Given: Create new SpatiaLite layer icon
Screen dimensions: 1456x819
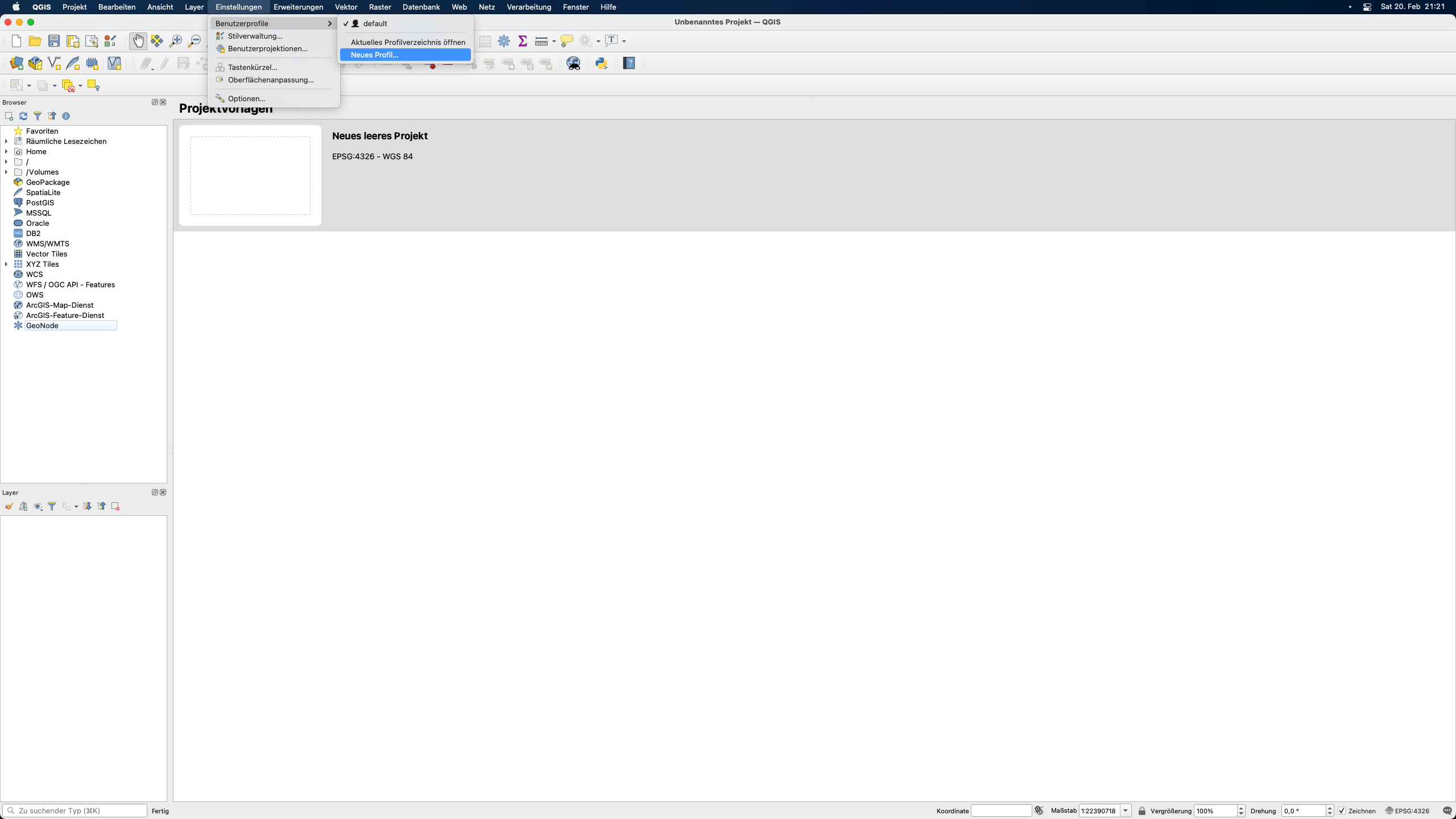Looking at the screenshot, I should [x=73, y=63].
